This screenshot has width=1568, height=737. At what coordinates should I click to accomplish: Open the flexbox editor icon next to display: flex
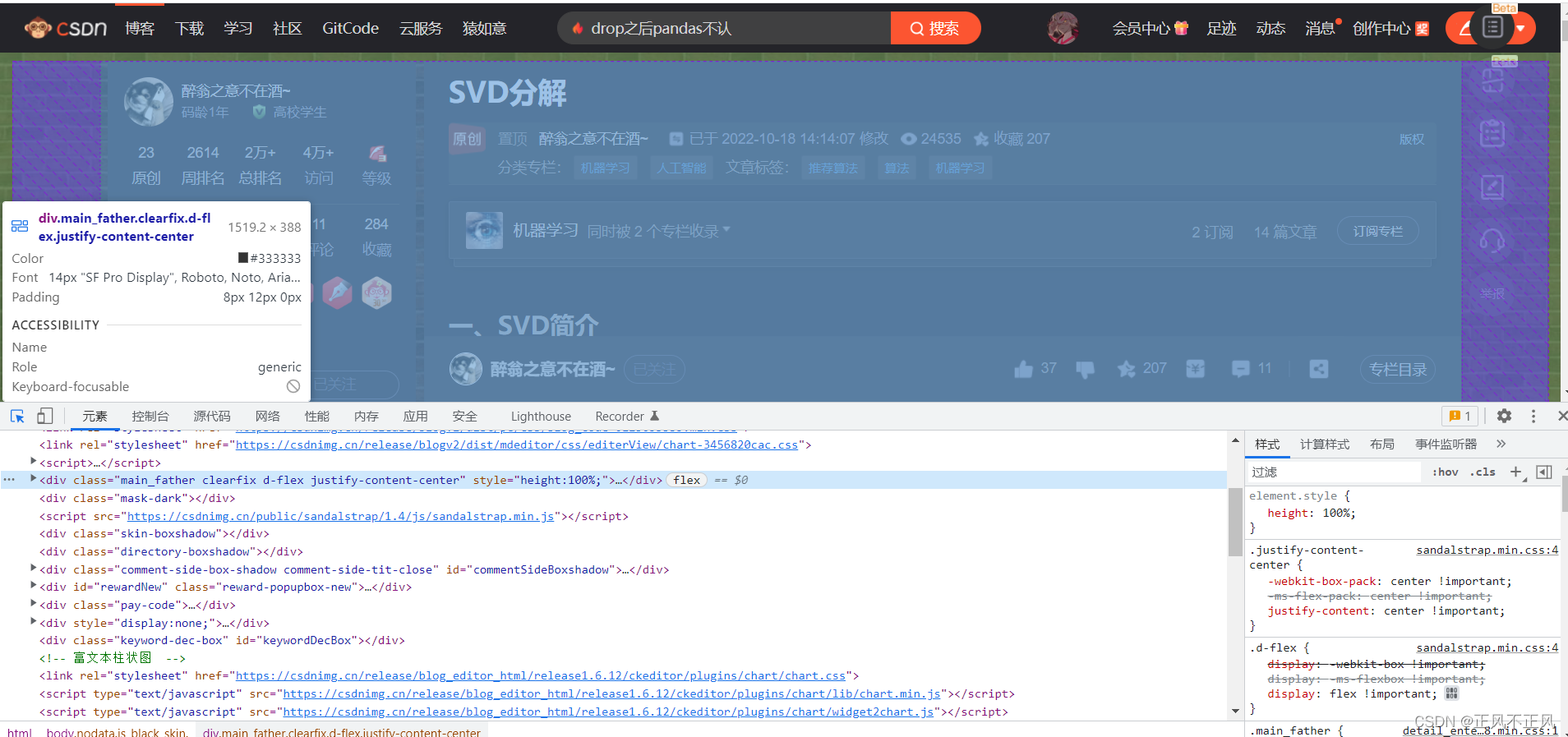pos(1452,694)
